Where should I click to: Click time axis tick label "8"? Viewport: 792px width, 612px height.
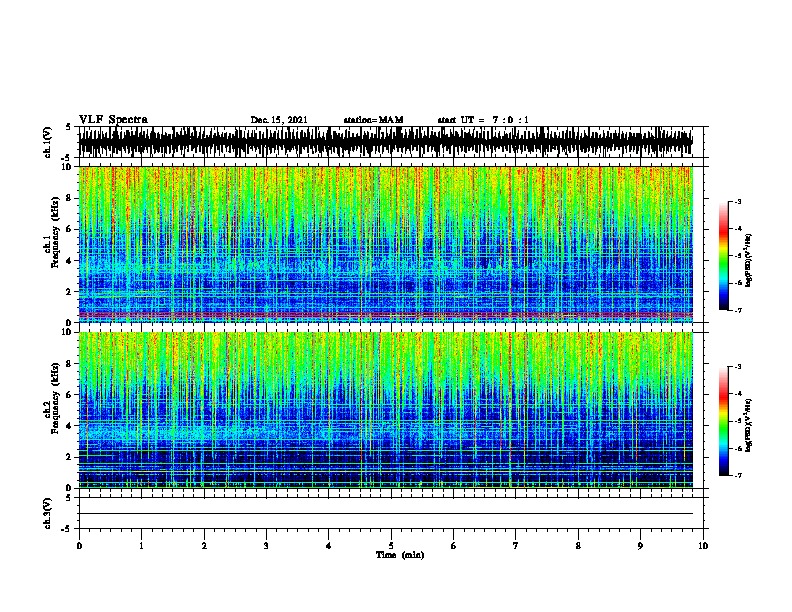coord(578,545)
